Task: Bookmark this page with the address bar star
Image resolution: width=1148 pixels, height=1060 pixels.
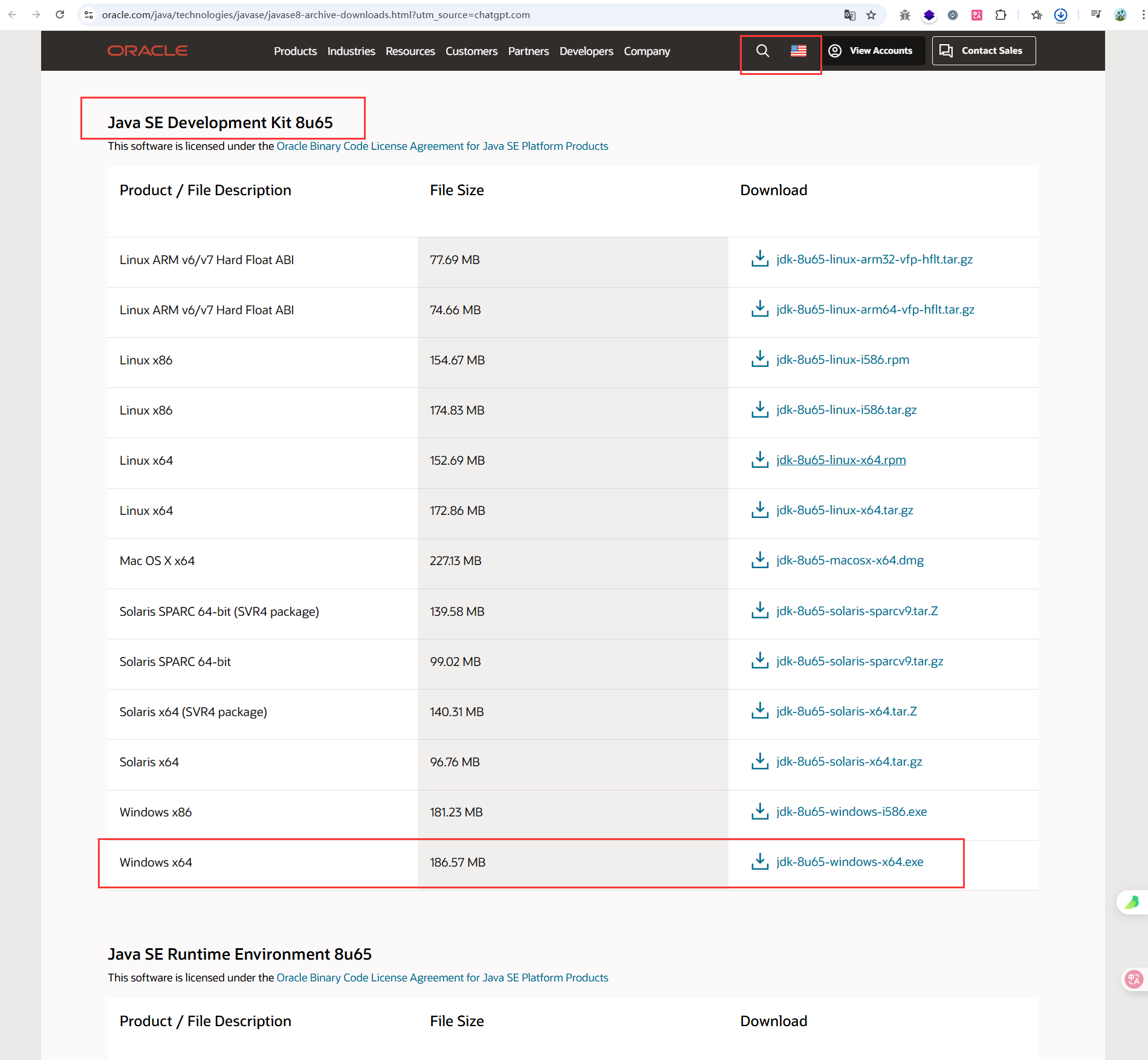Action: 871,15
